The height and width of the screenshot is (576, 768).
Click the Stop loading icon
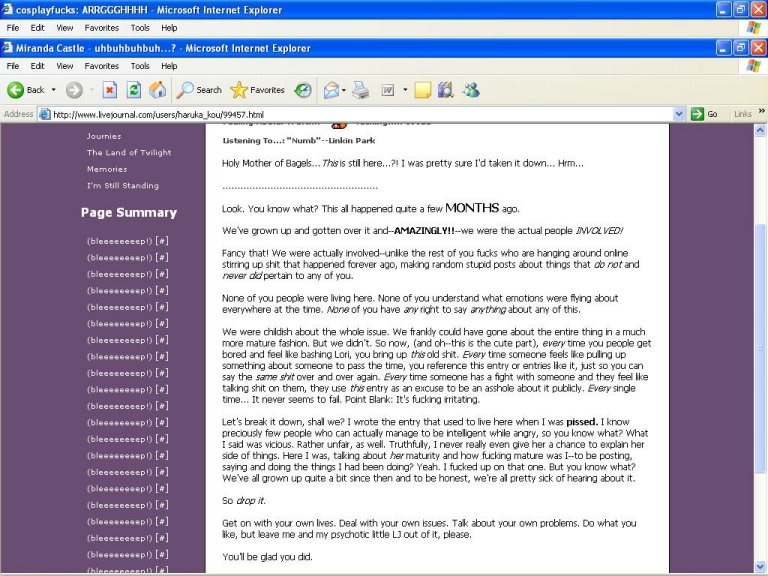tap(110, 90)
